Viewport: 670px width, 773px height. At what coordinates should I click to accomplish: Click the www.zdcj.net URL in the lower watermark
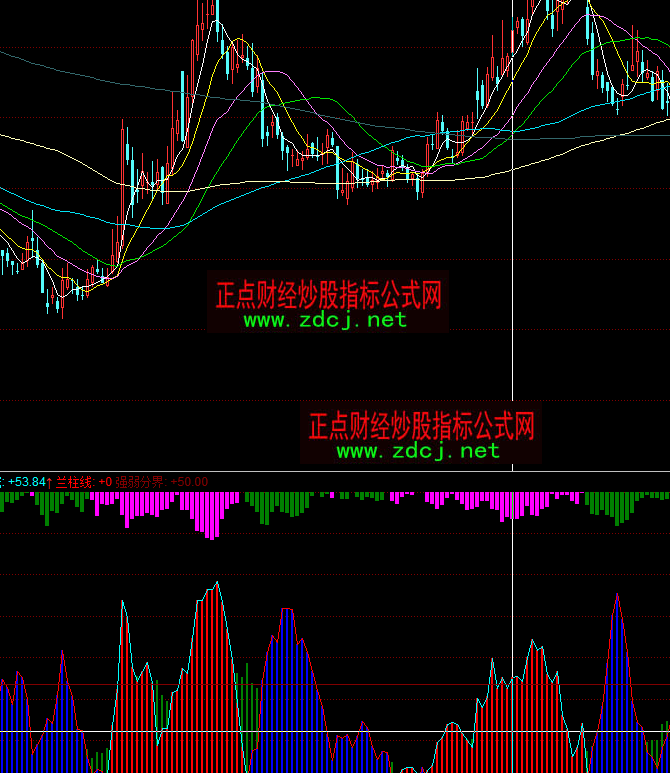(x=418, y=451)
